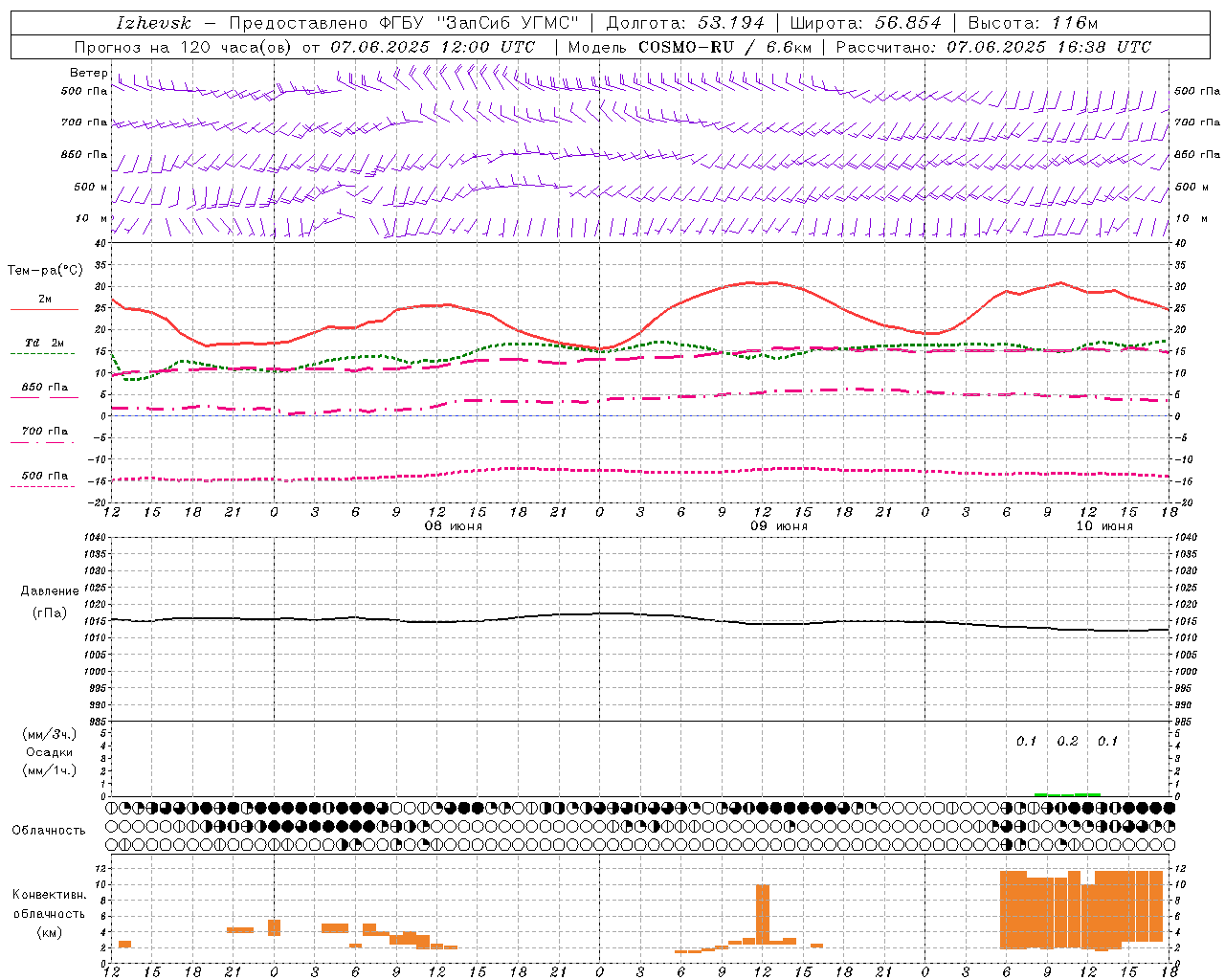Click the Td 2м legend label

[x=45, y=343]
